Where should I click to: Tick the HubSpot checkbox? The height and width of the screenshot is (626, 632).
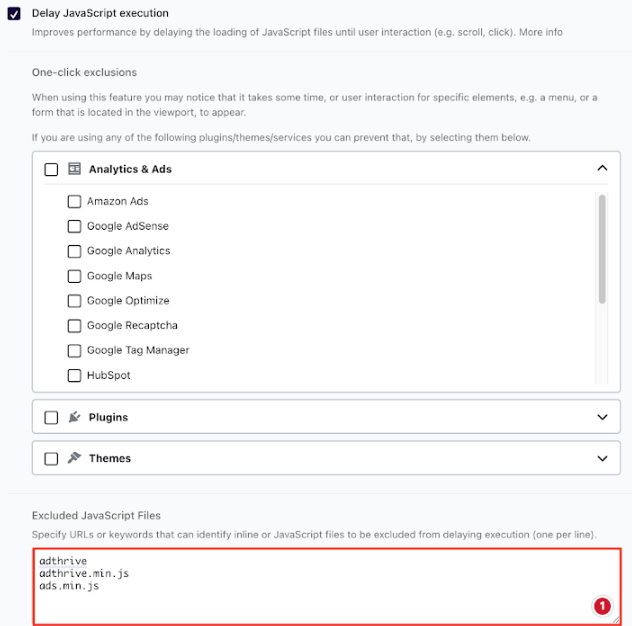tap(74, 375)
